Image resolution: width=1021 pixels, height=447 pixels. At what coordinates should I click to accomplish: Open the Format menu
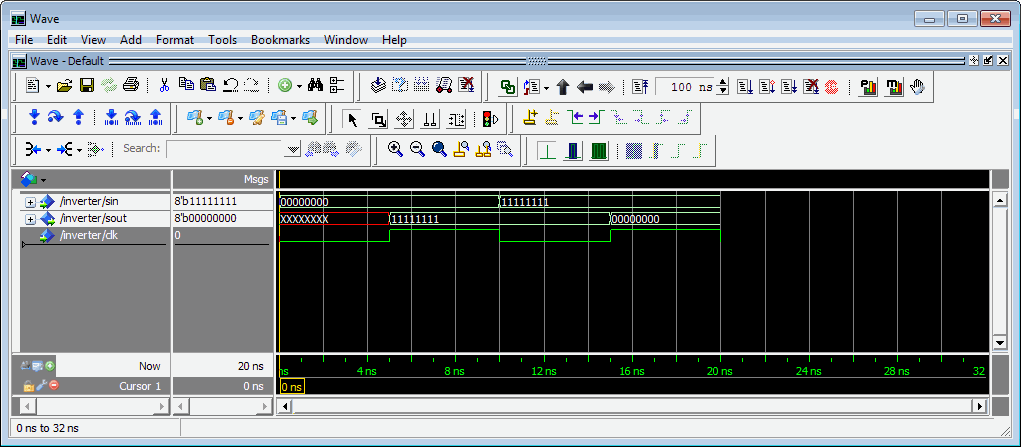pos(175,40)
